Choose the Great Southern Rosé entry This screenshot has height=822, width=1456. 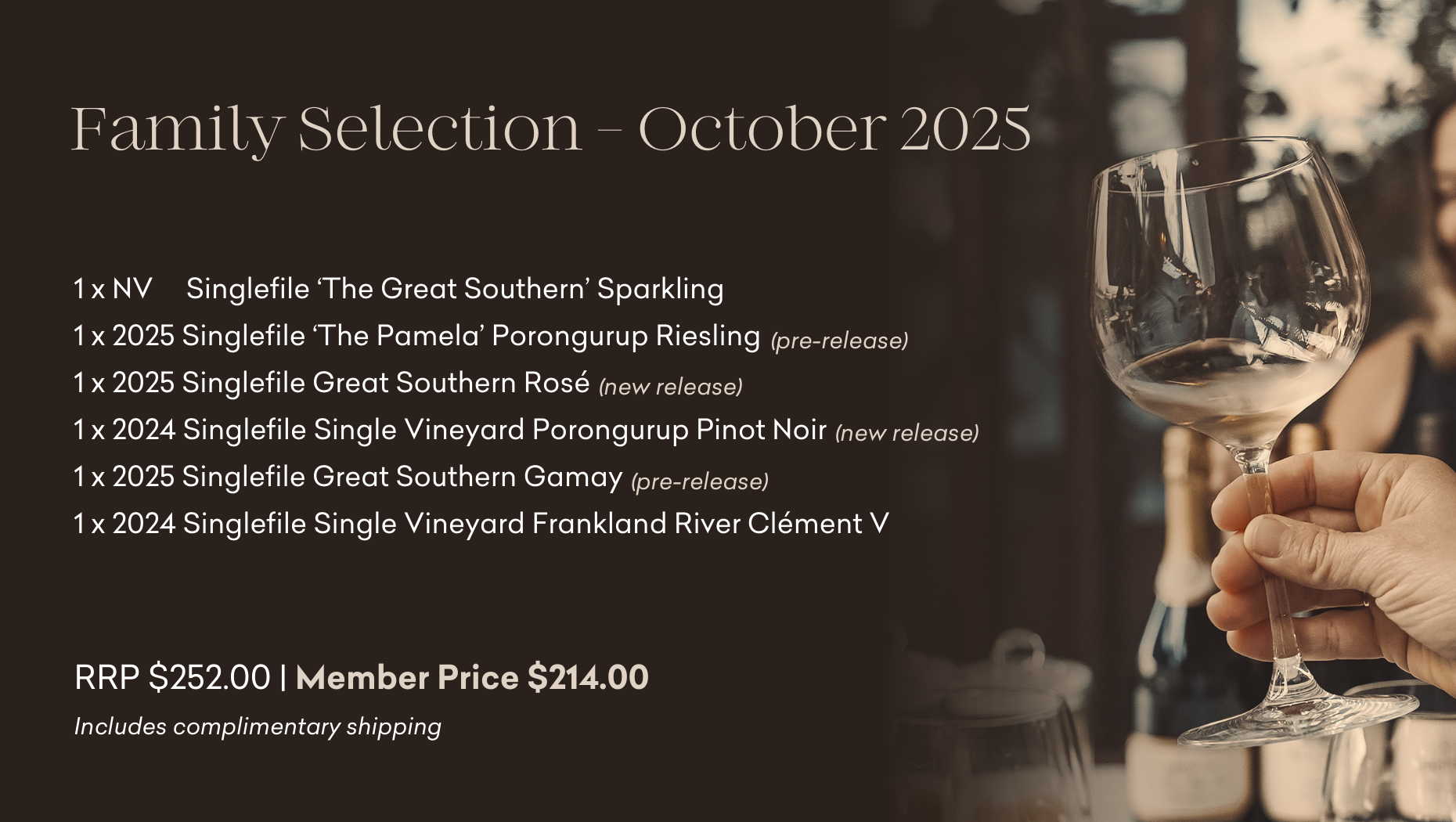click(385, 383)
